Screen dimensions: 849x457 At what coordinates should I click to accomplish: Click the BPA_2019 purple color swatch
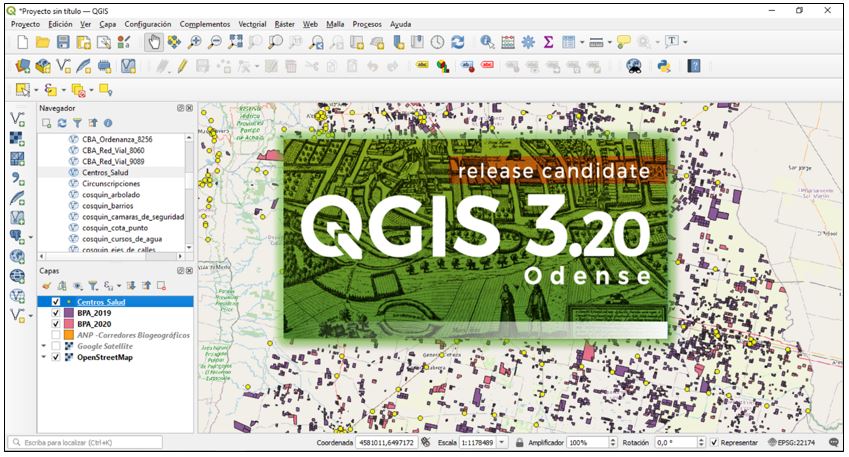[69, 313]
